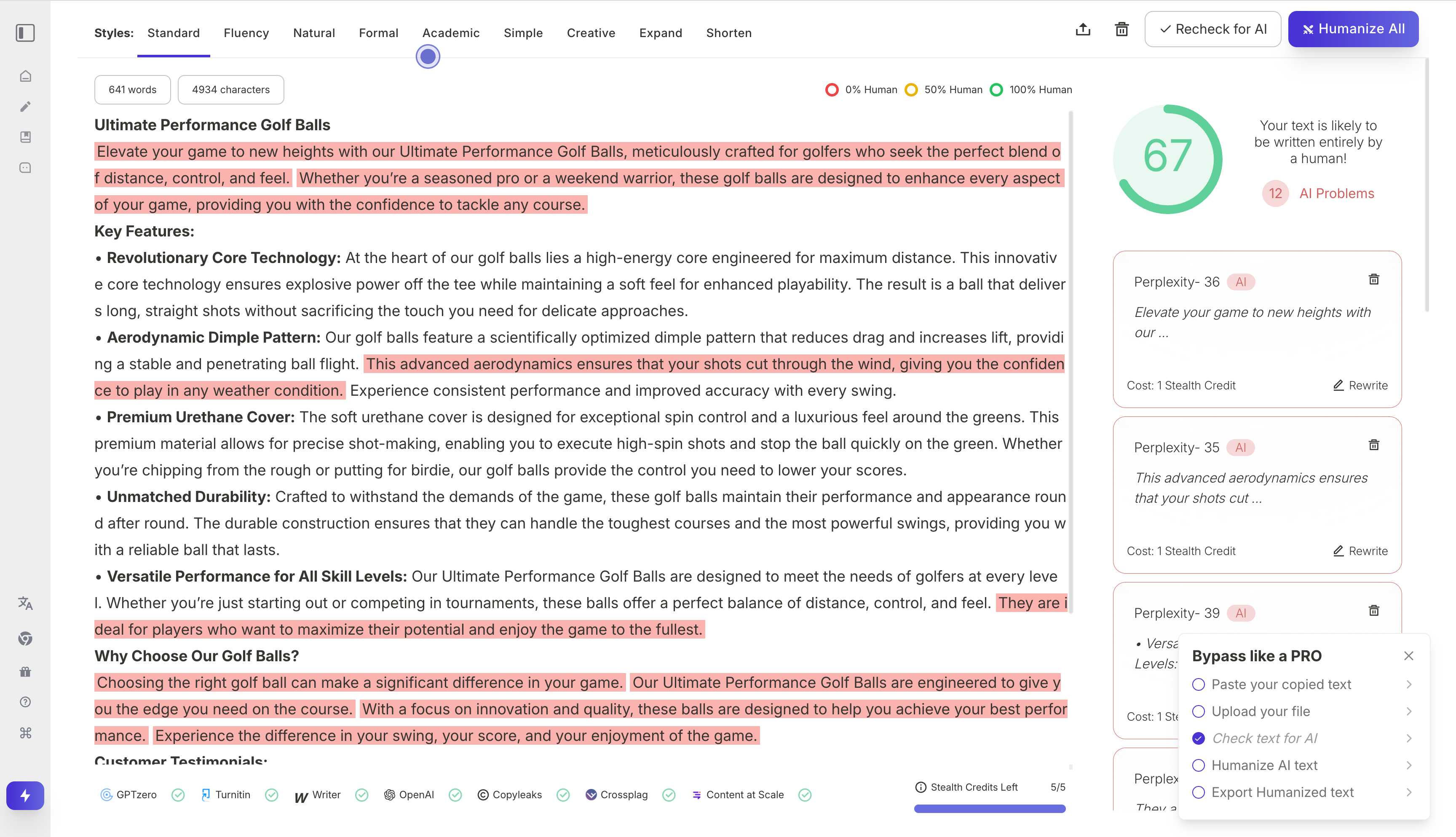Toggle the sidebar panel icon
Screen dimensions: 1456x837
click(25, 33)
